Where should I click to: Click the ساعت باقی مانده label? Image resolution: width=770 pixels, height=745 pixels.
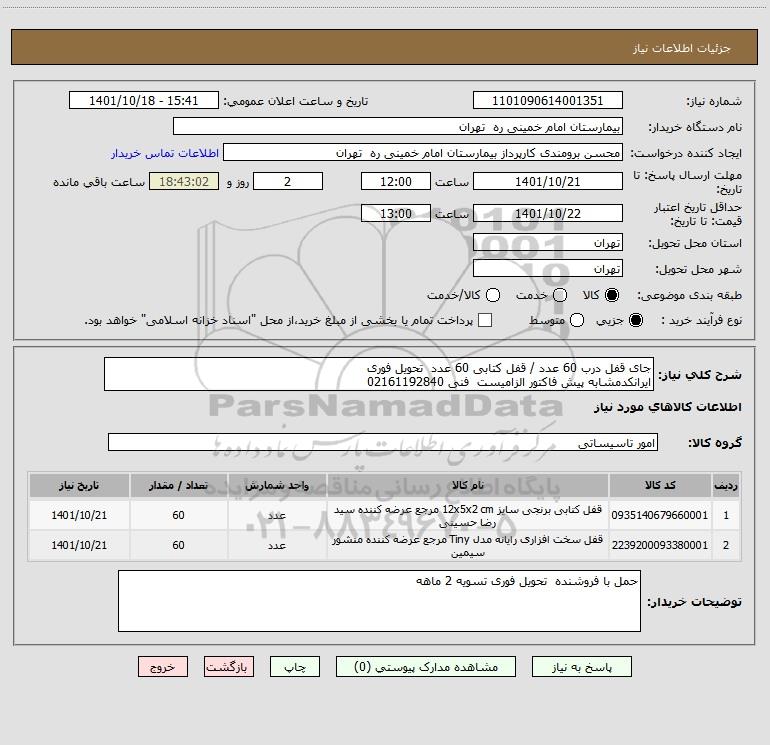[99, 182]
